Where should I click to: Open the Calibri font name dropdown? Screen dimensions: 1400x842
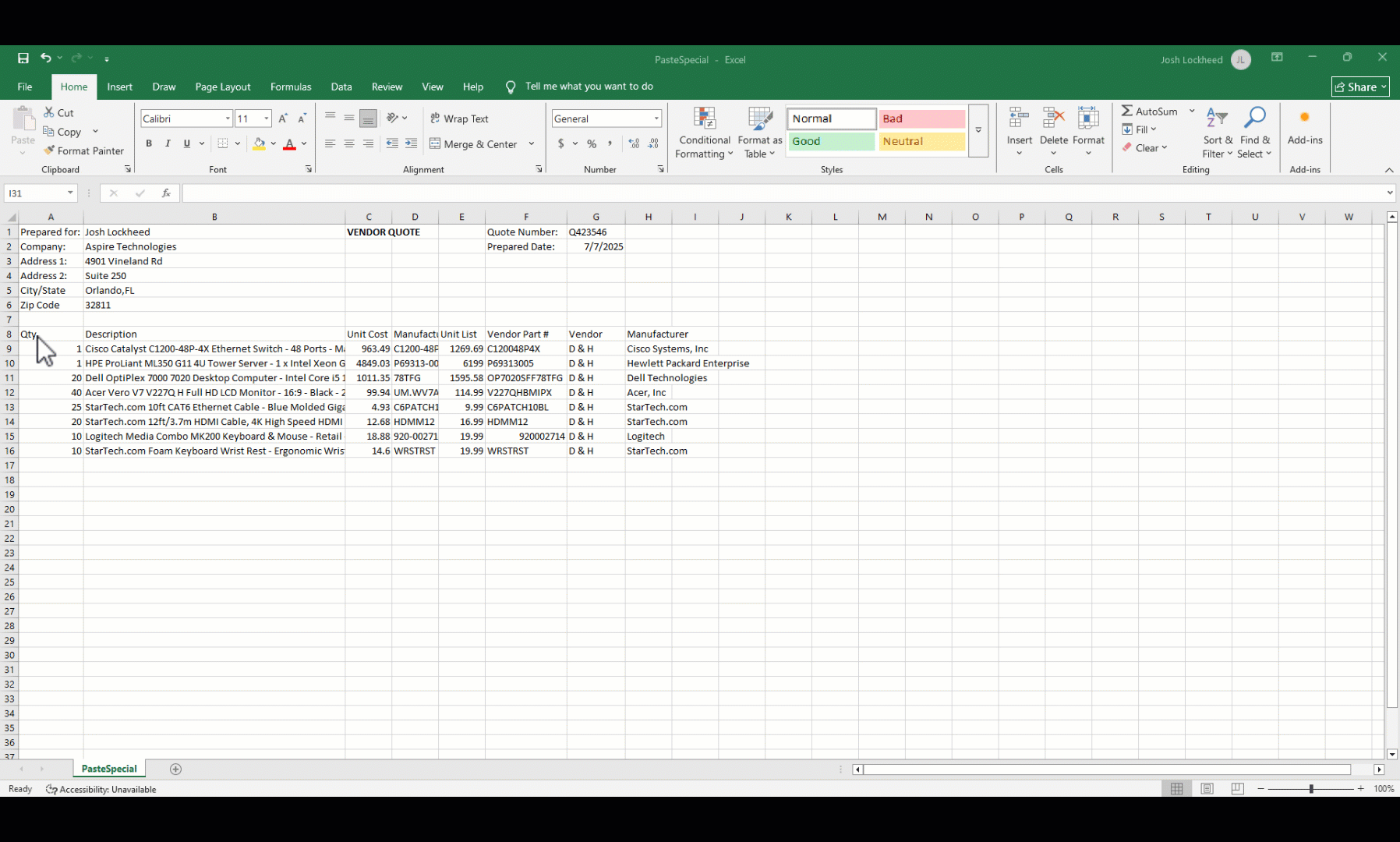pyautogui.click(x=228, y=119)
